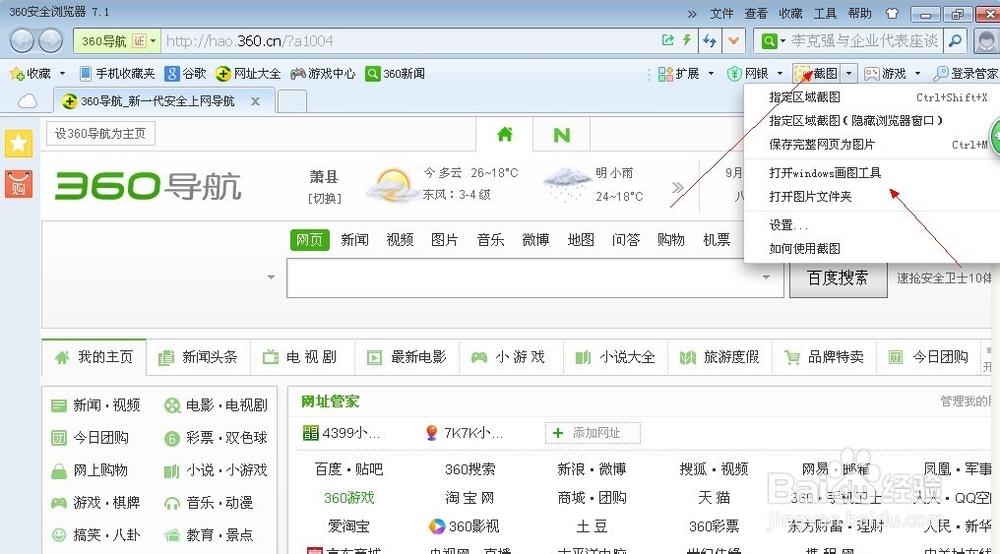
Task: Go back with the browser back arrow
Action: pos(22,41)
